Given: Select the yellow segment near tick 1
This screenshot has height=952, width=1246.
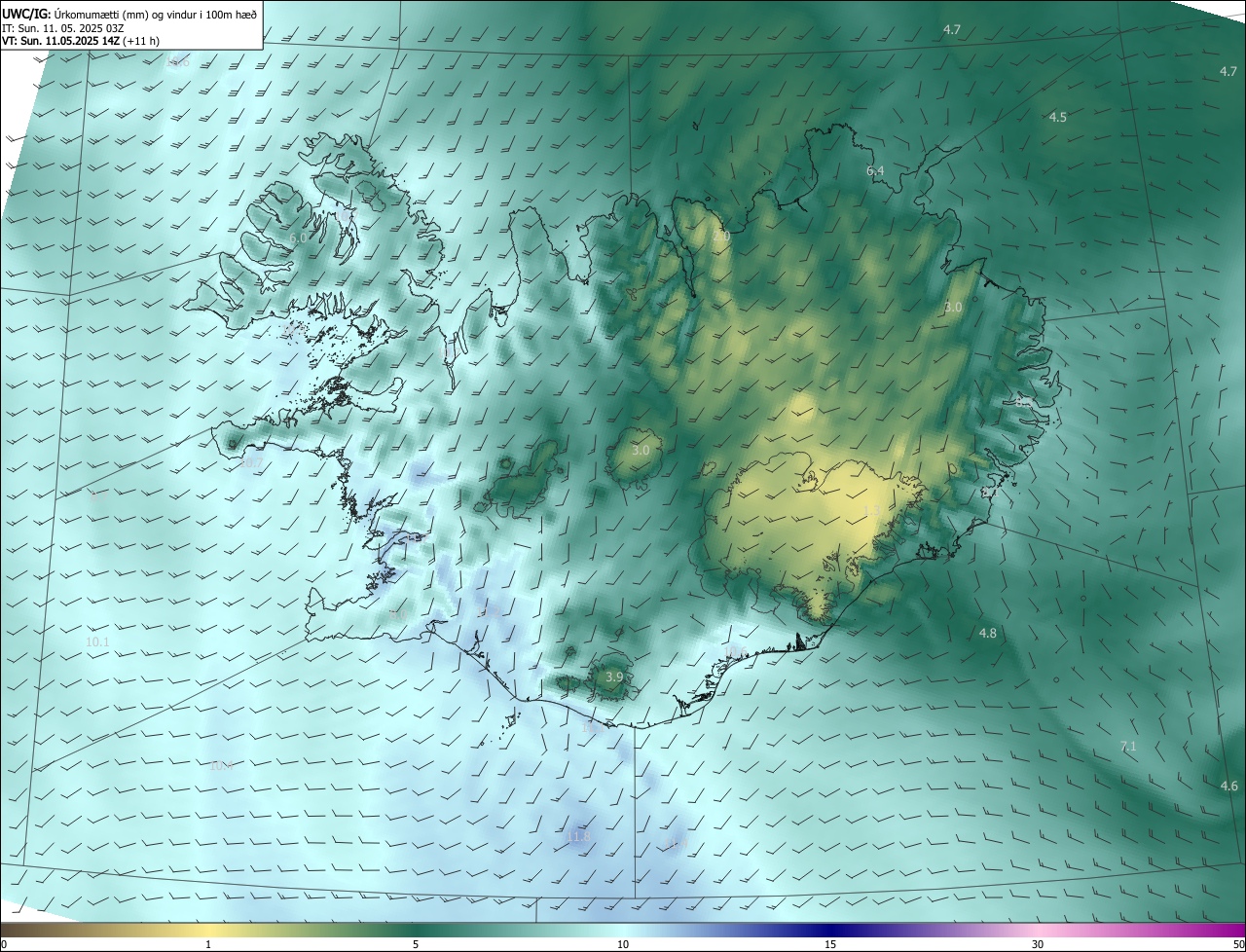Looking at the screenshot, I should pyautogui.click(x=207, y=930).
